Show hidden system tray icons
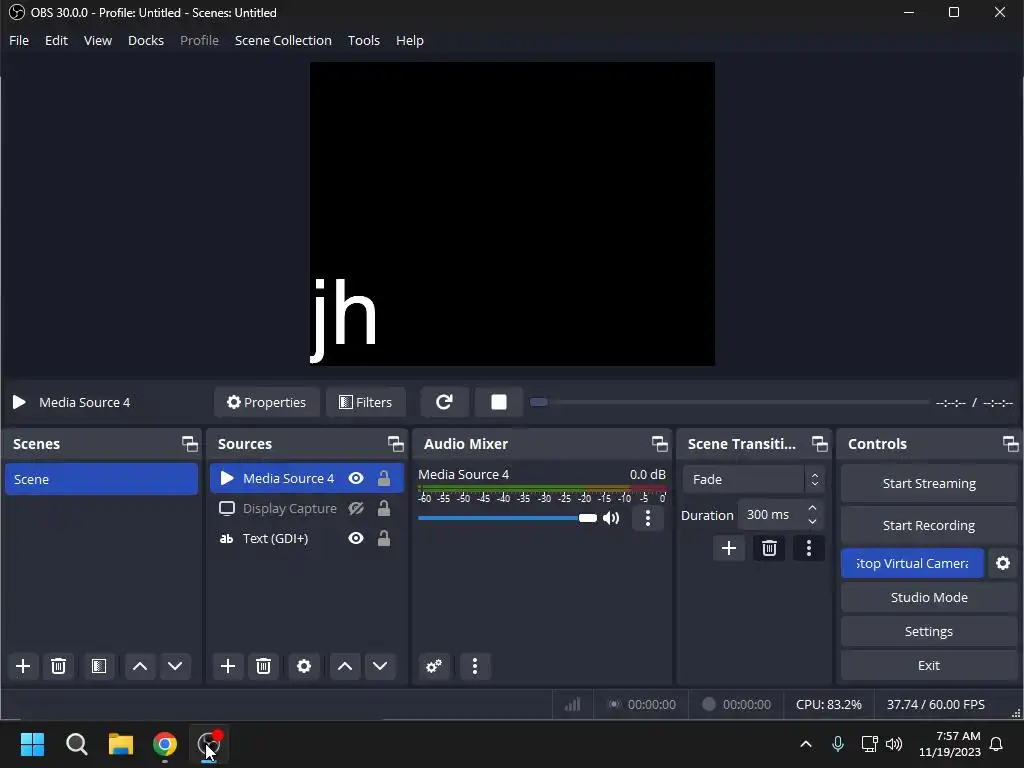Image resolution: width=1024 pixels, height=768 pixels. 806,744
